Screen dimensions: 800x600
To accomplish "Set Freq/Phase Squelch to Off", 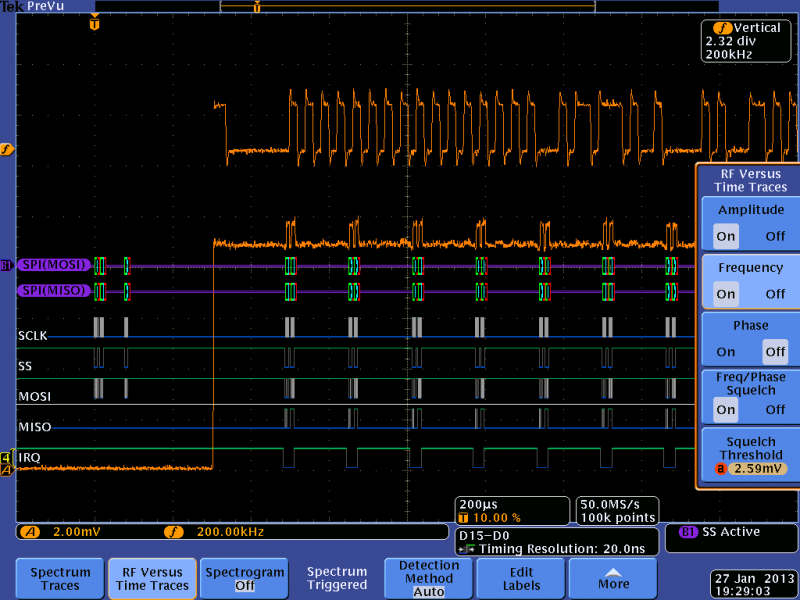I will [775, 410].
